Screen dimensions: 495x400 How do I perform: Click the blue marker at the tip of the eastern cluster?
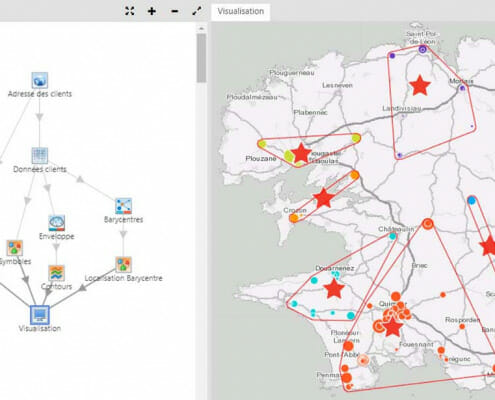(x=471, y=200)
